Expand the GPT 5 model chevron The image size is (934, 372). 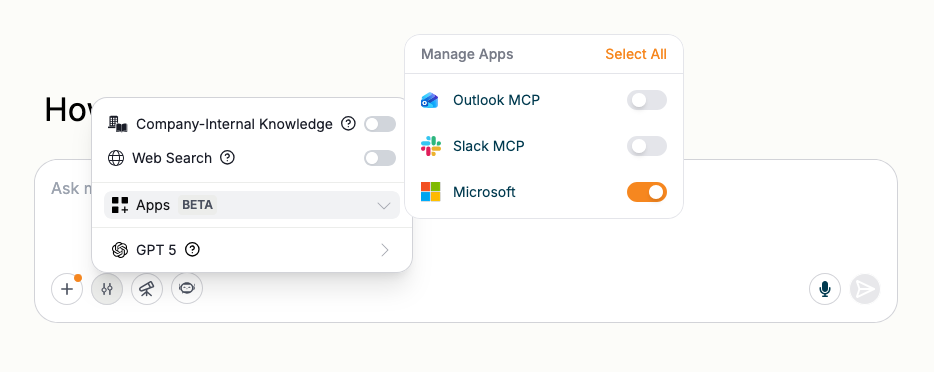(385, 250)
